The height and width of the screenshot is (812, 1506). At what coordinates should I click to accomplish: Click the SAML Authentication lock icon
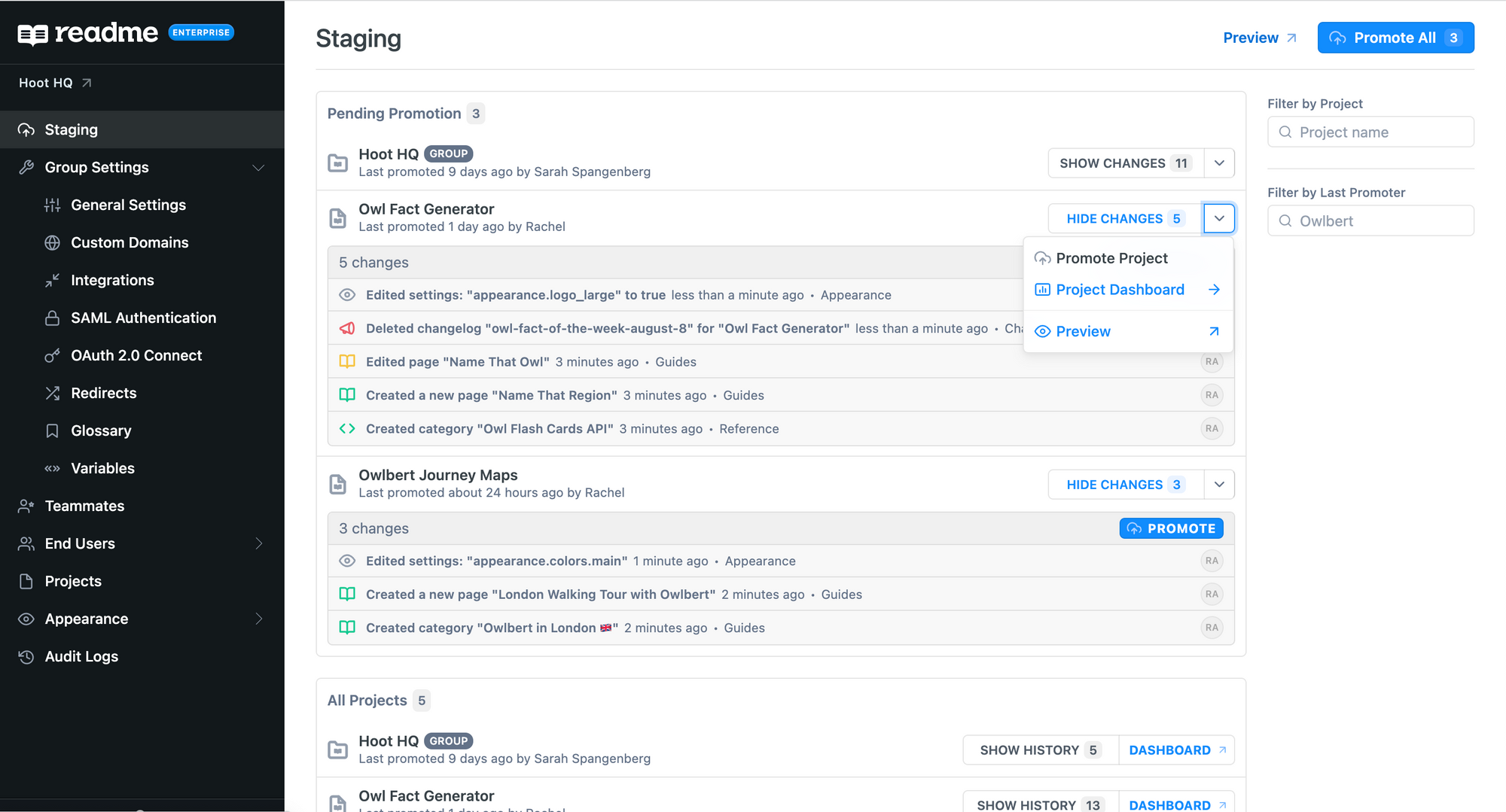pyautogui.click(x=52, y=318)
